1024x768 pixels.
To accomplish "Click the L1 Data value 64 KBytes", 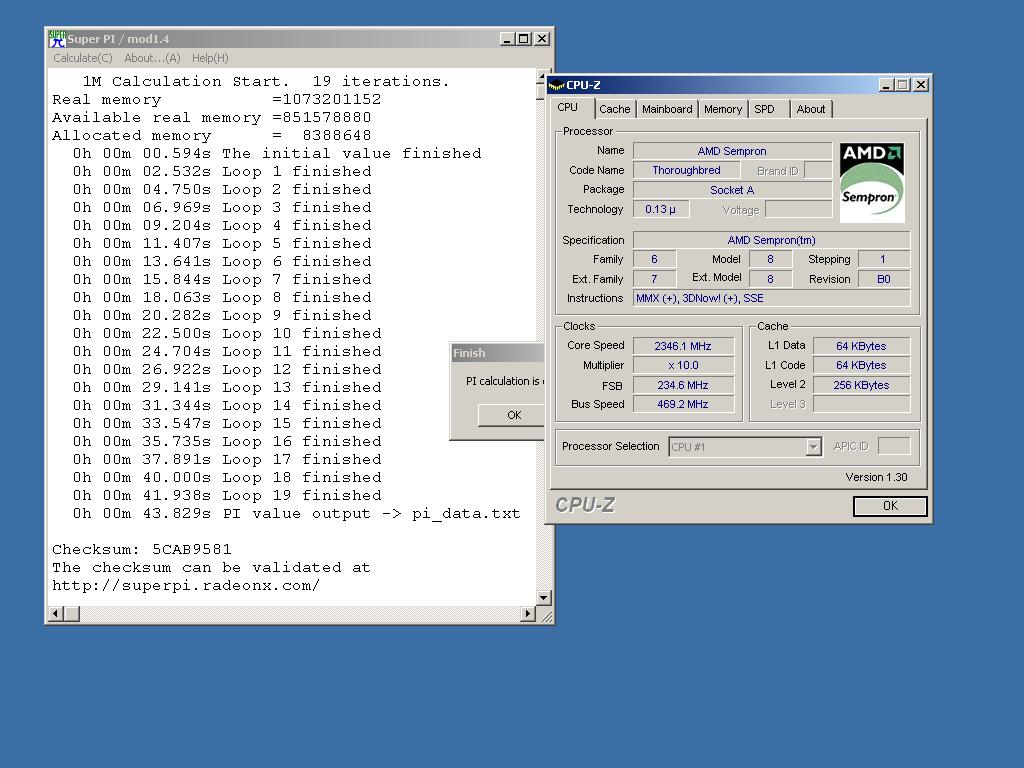I will point(861,346).
